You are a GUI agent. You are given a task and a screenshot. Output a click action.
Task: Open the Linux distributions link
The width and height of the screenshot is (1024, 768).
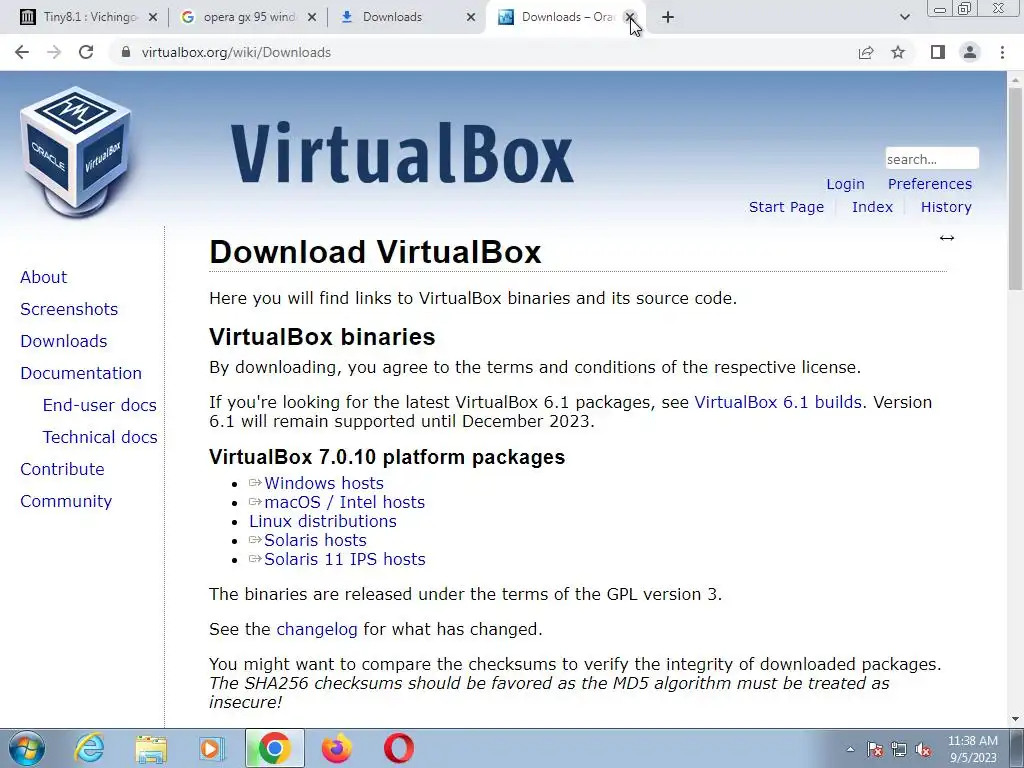tap(323, 521)
